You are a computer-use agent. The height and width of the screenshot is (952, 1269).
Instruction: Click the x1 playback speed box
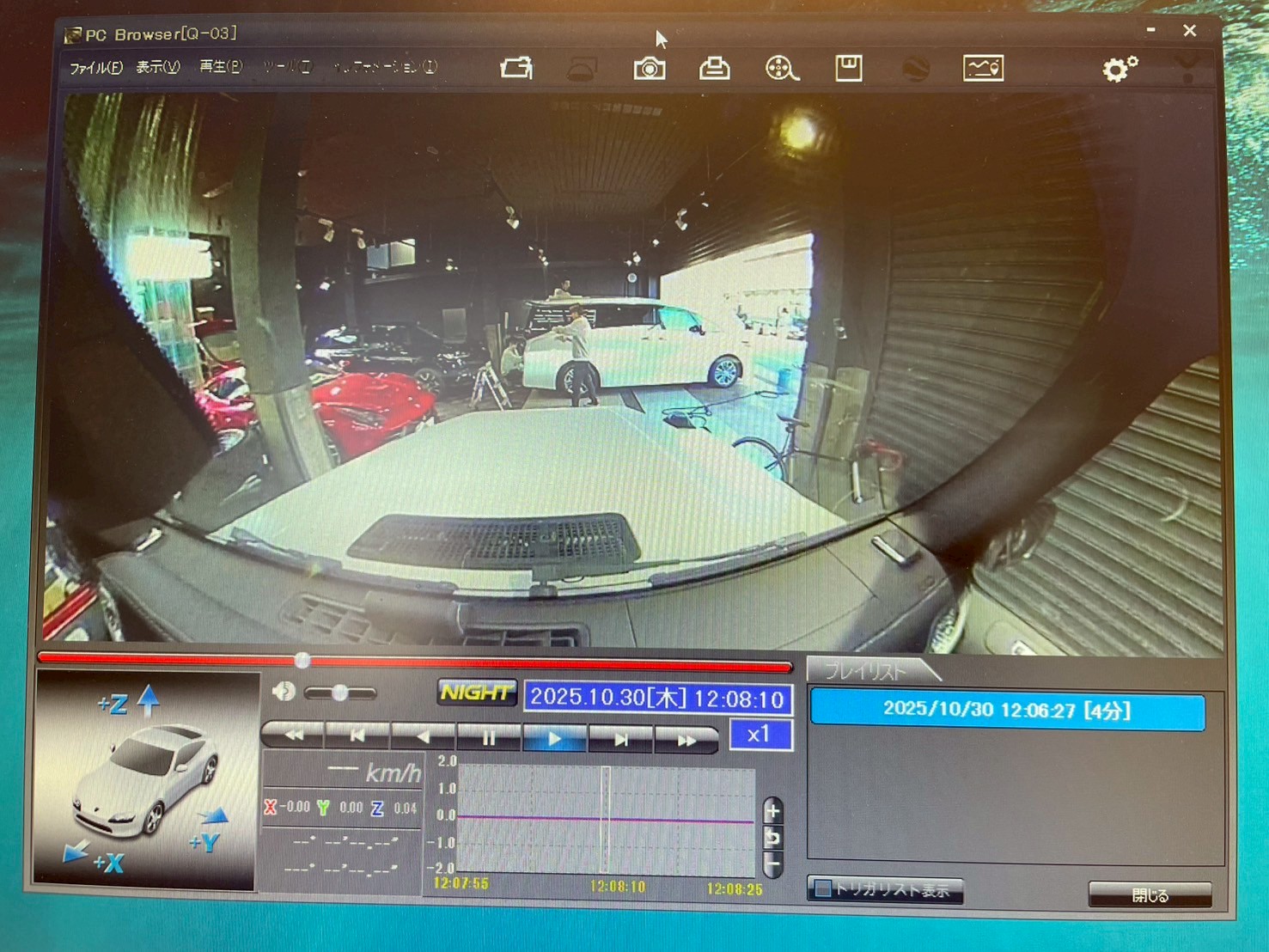[759, 735]
